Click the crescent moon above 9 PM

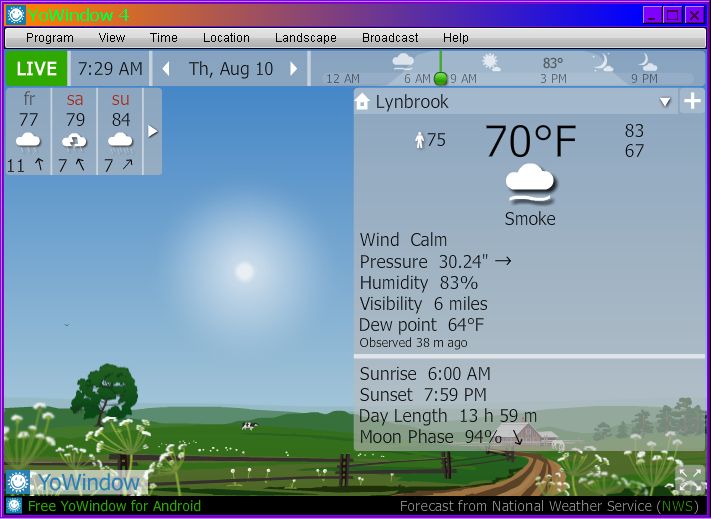point(648,62)
